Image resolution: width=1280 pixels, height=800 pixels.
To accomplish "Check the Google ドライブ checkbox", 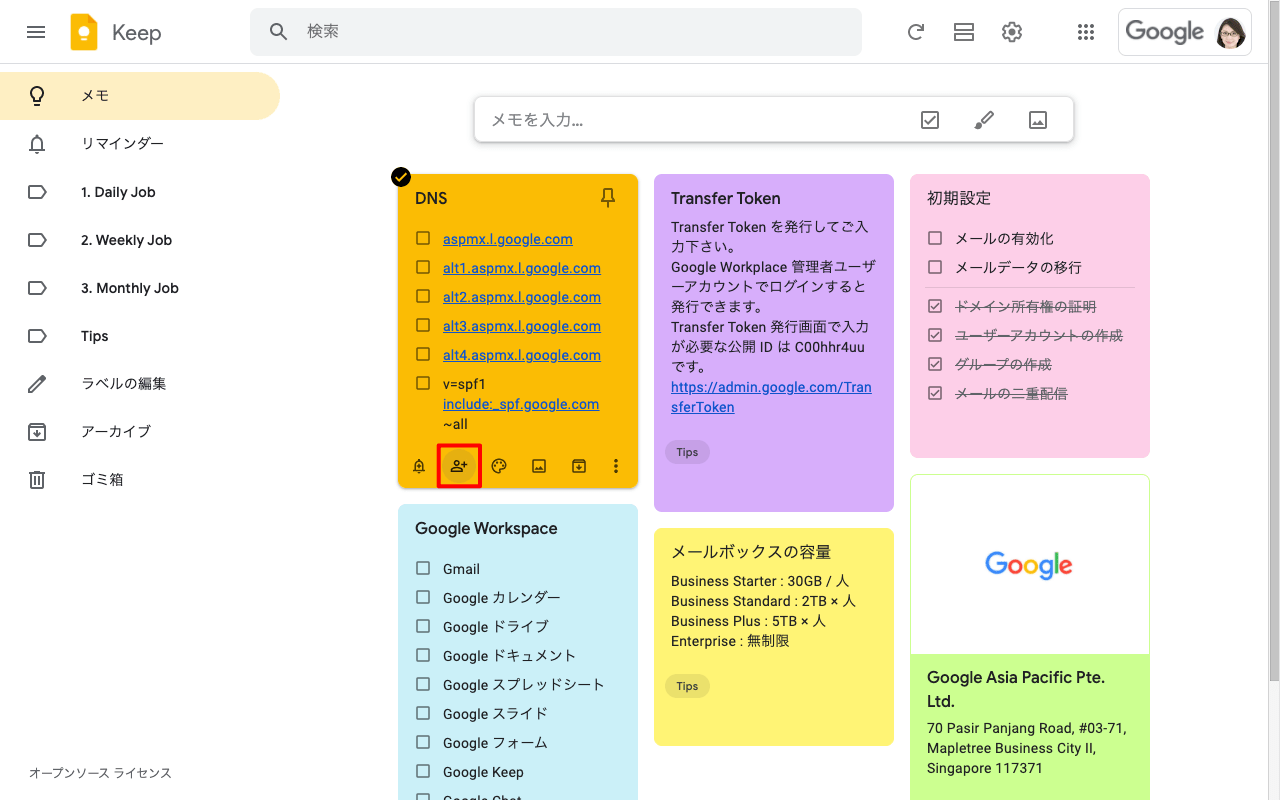I will point(423,626).
